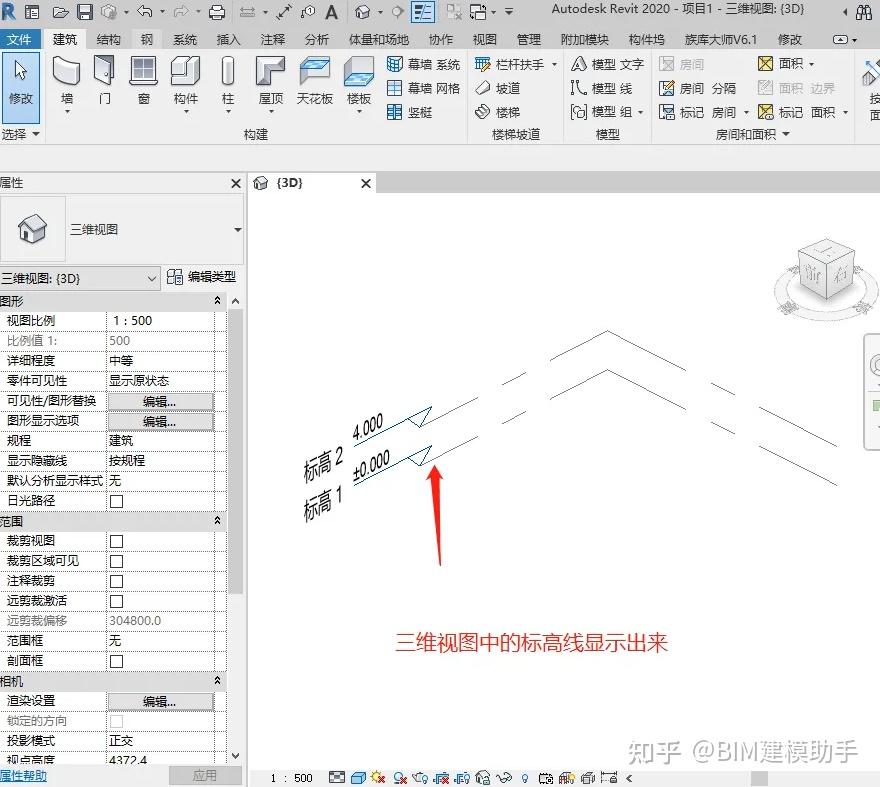Image resolution: width=880 pixels, height=787 pixels.
Task: Click the Save icon in quick access toolbar
Action: click(x=85, y=11)
